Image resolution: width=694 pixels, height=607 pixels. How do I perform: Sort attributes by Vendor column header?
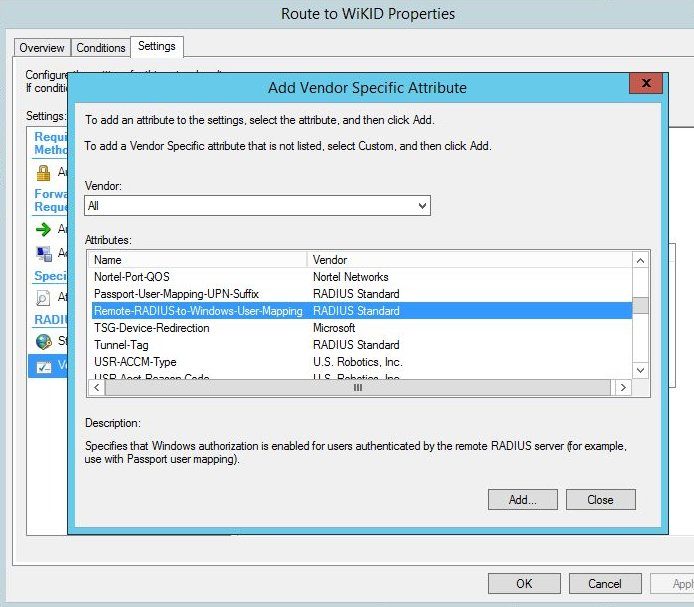470,259
